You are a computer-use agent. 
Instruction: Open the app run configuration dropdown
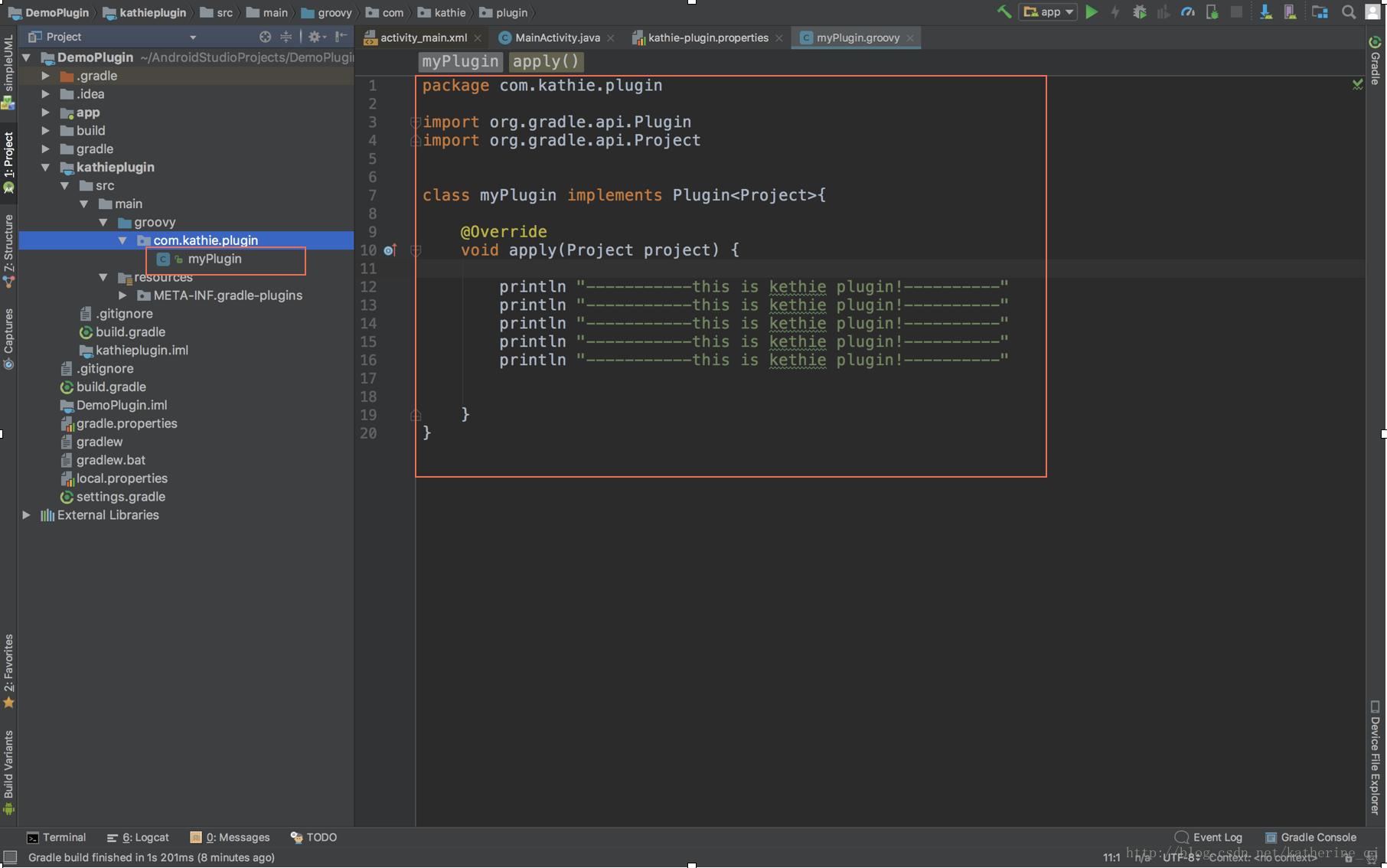pyautogui.click(x=1049, y=12)
